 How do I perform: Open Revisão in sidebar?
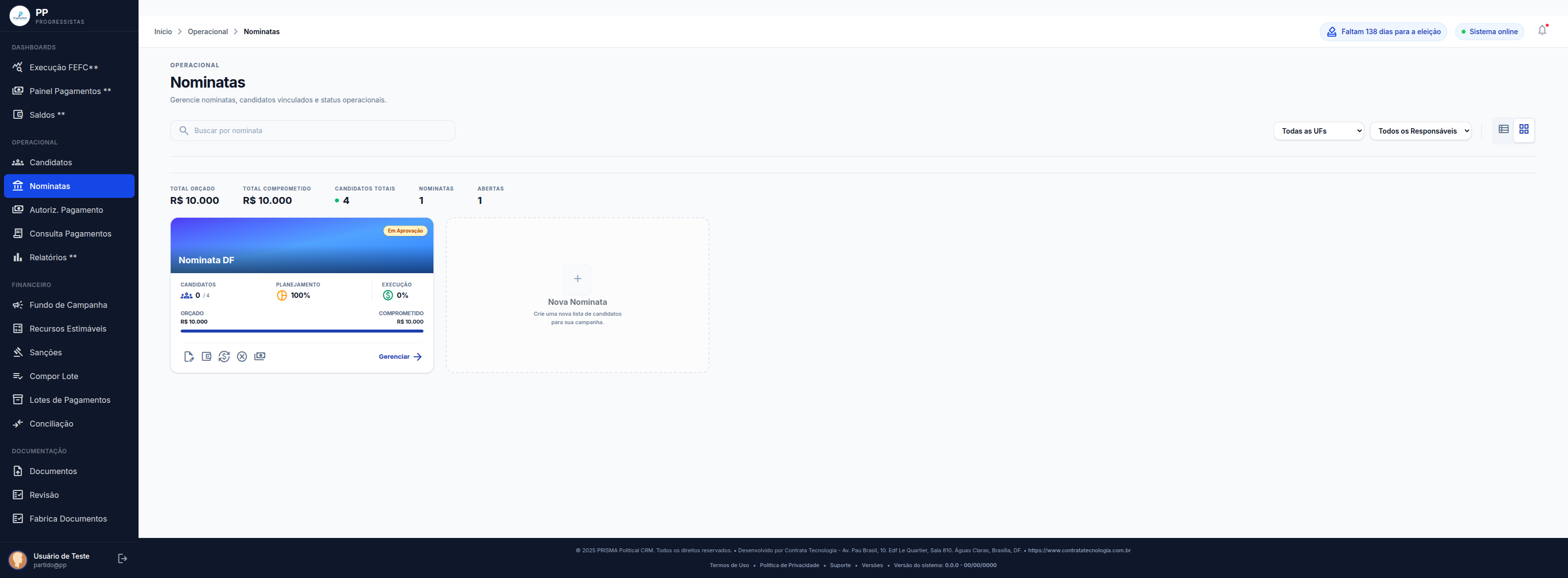(x=69, y=495)
